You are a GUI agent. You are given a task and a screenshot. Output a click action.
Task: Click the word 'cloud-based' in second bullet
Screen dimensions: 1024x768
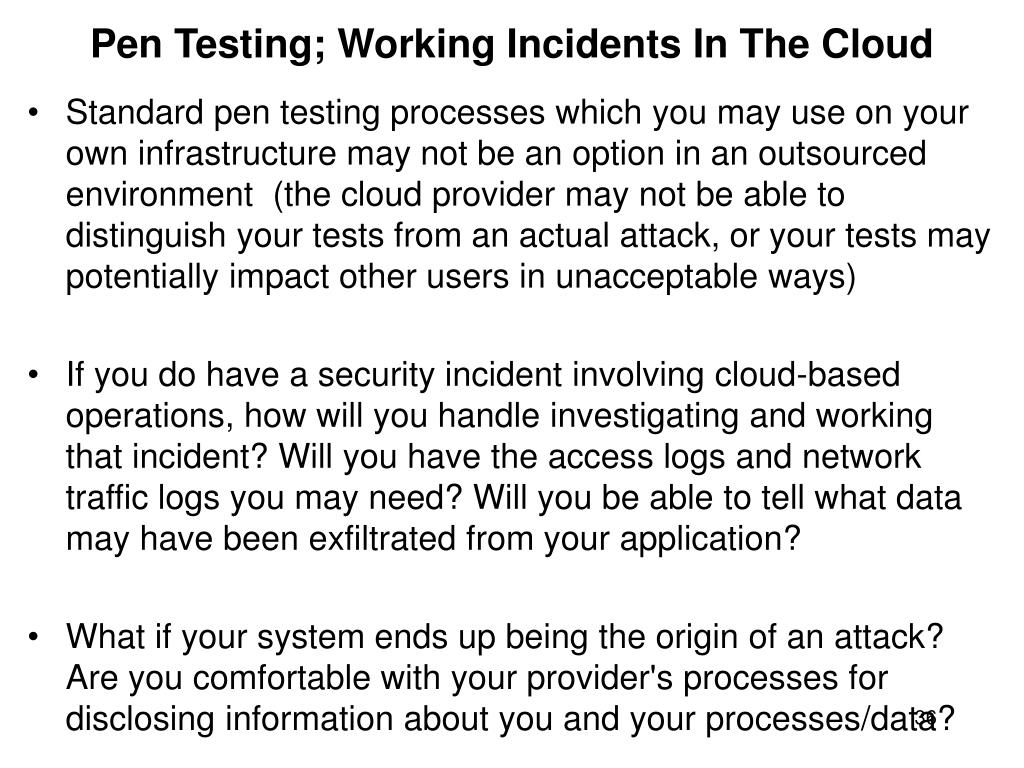click(807, 376)
